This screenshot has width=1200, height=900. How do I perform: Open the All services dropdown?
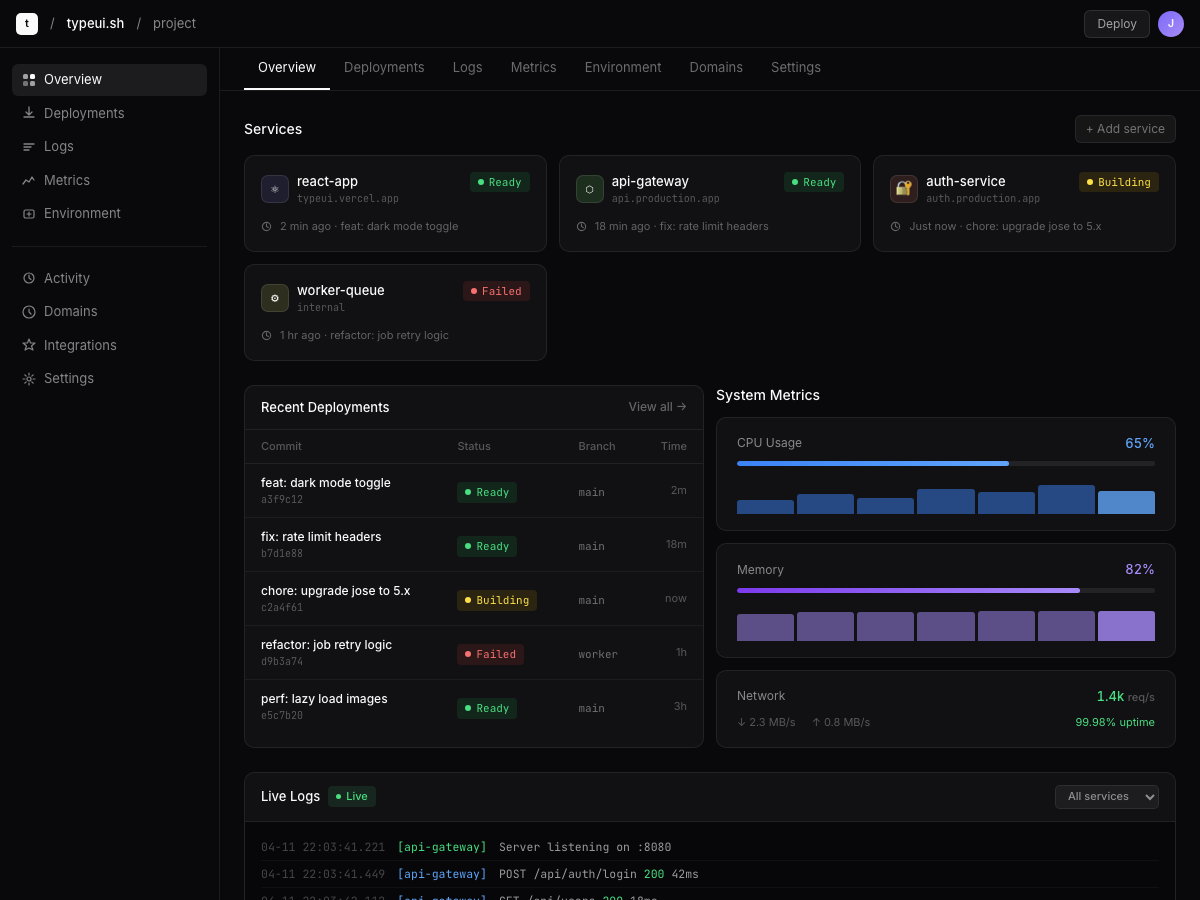pos(1107,797)
